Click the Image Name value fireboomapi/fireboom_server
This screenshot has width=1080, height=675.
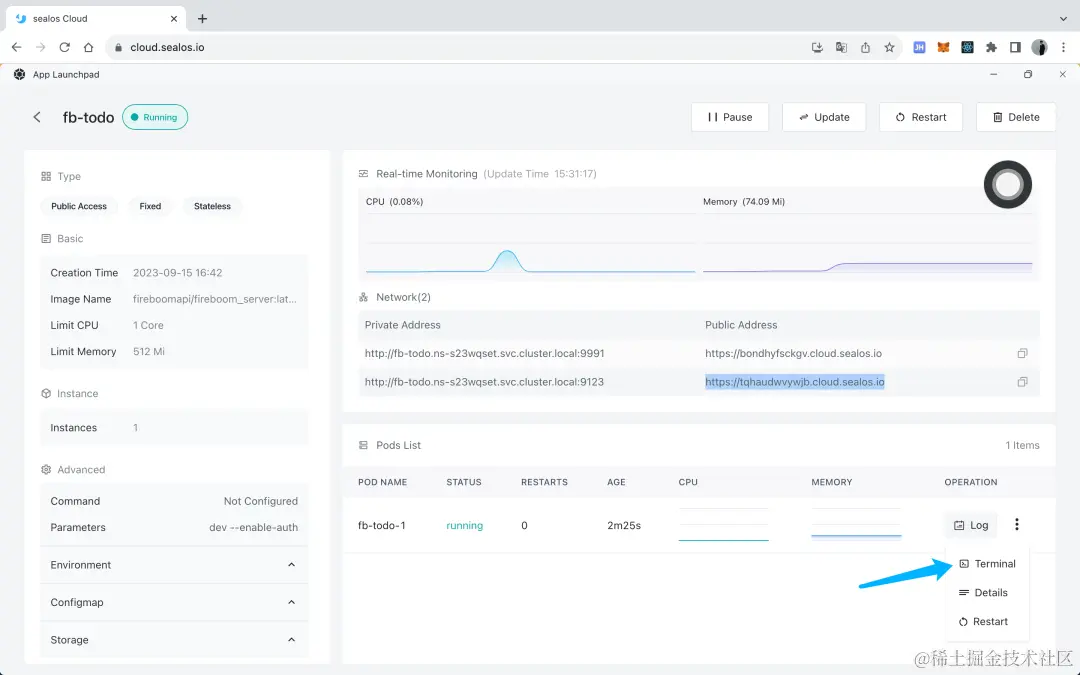click(215, 299)
